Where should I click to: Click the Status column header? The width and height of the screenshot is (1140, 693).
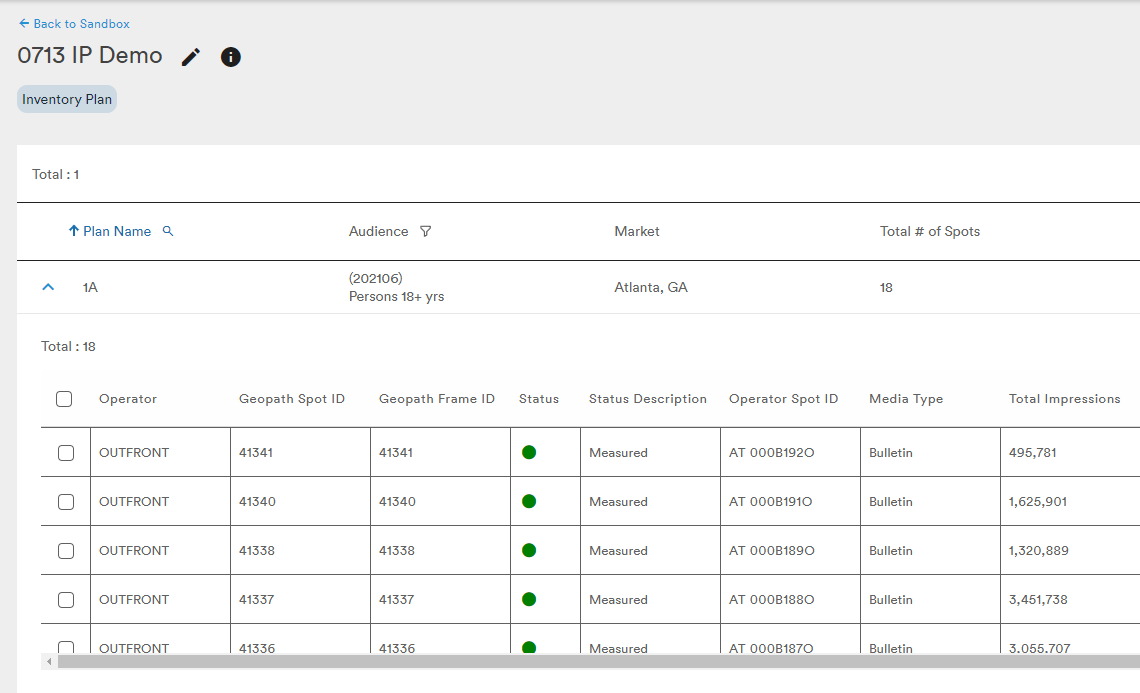539,398
